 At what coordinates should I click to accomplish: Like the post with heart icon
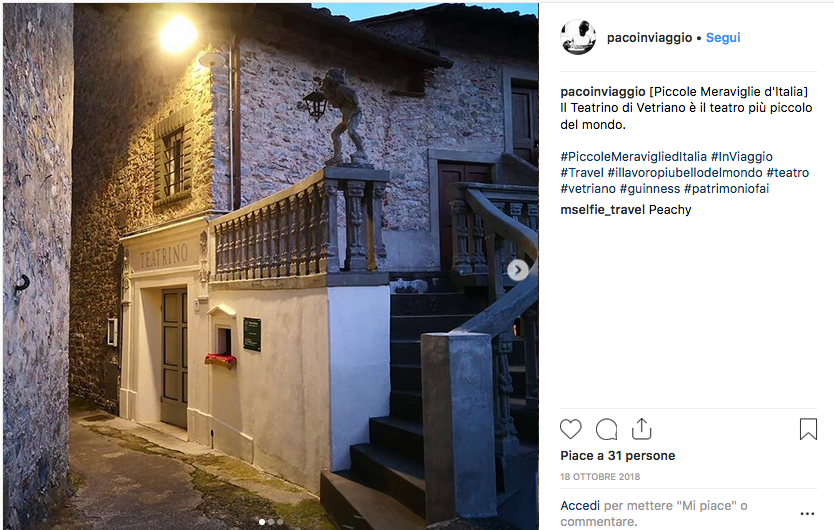pyautogui.click(x=570, y=429)
